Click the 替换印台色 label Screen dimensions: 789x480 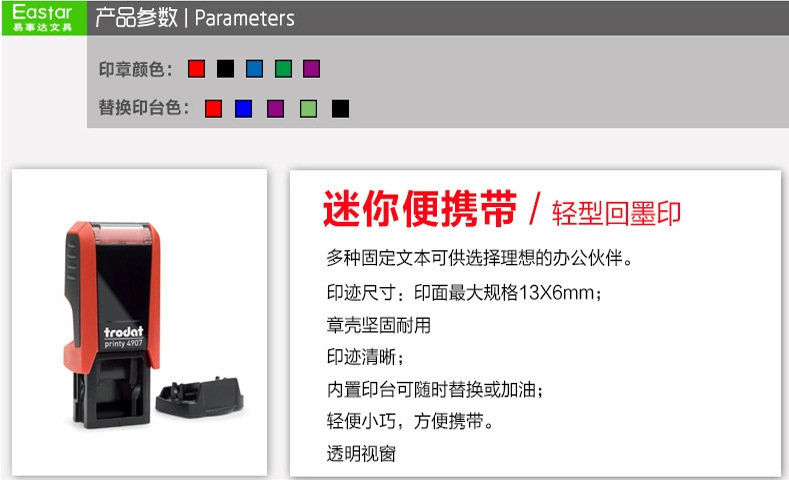(144, 108)
